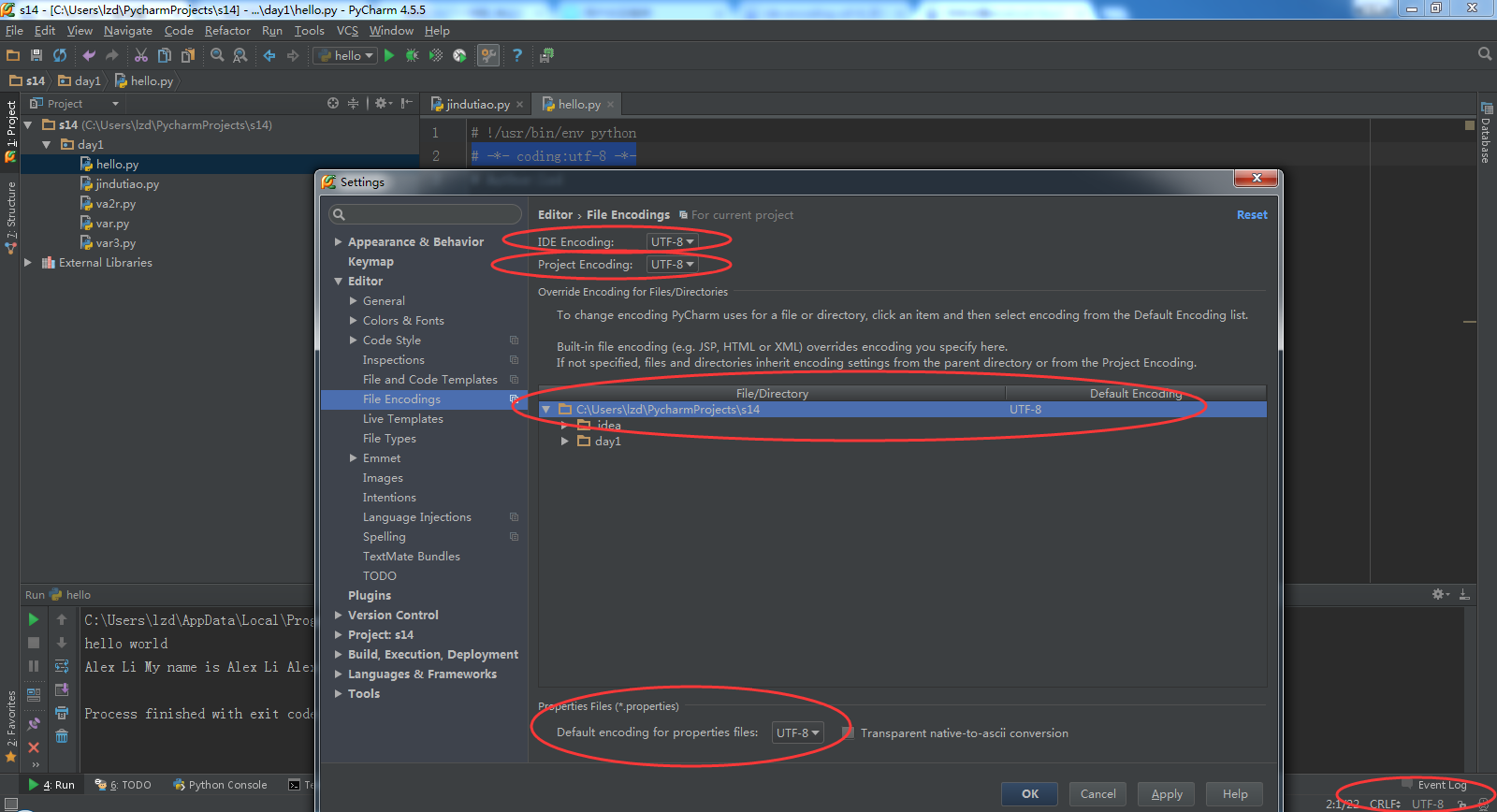This screenshot has width=1497, height=812.
Task: Click the Settings wrench toolbar icon
Action: coord(488,56)
